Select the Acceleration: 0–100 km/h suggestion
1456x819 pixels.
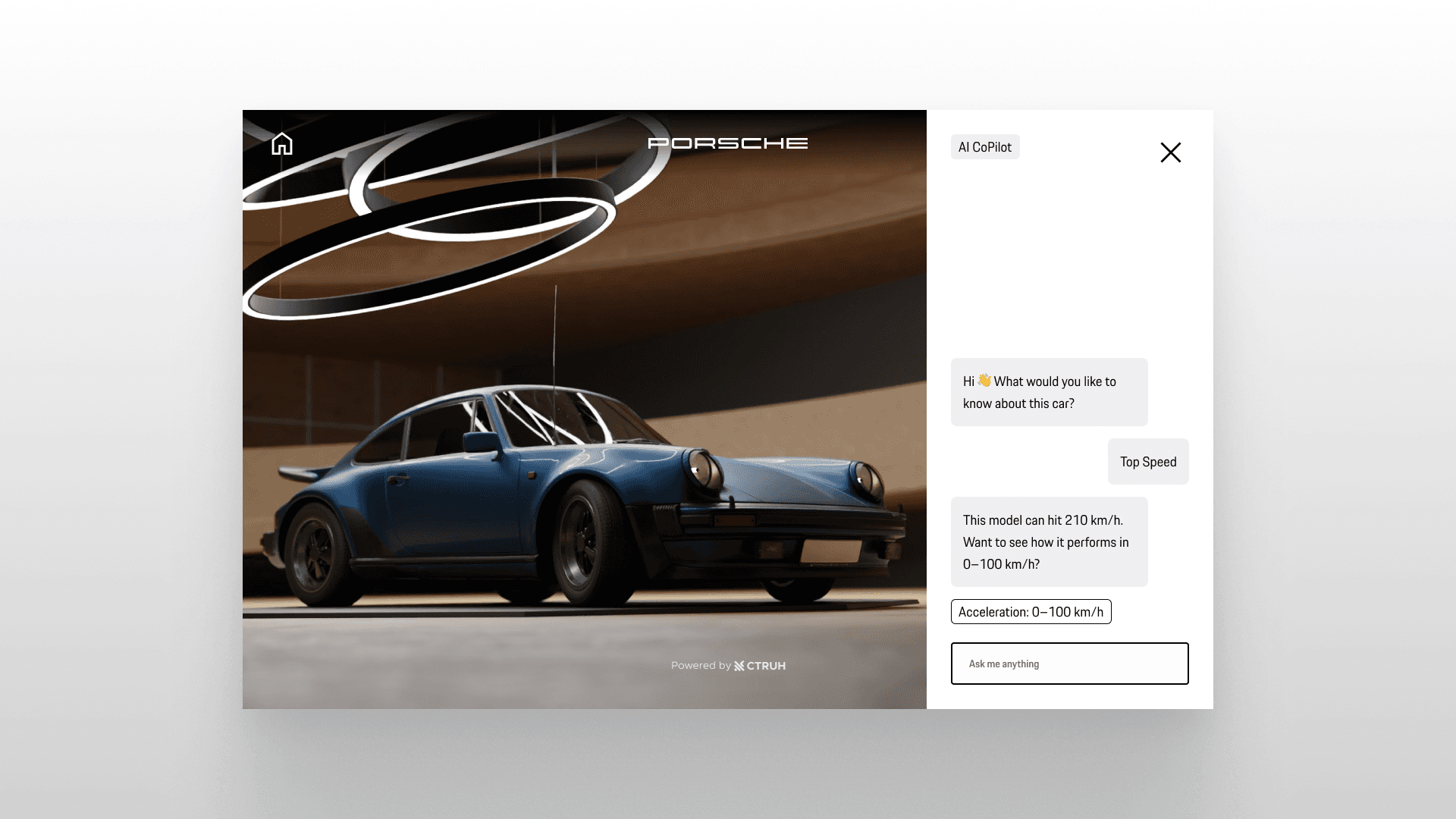[1031, 612]
